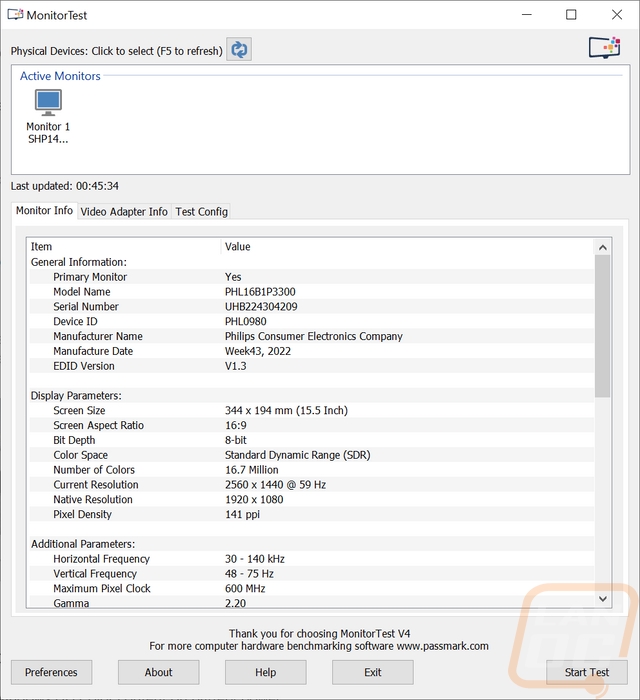Select the EDID Version row label
640x700 pixels.
click(84, 366)
